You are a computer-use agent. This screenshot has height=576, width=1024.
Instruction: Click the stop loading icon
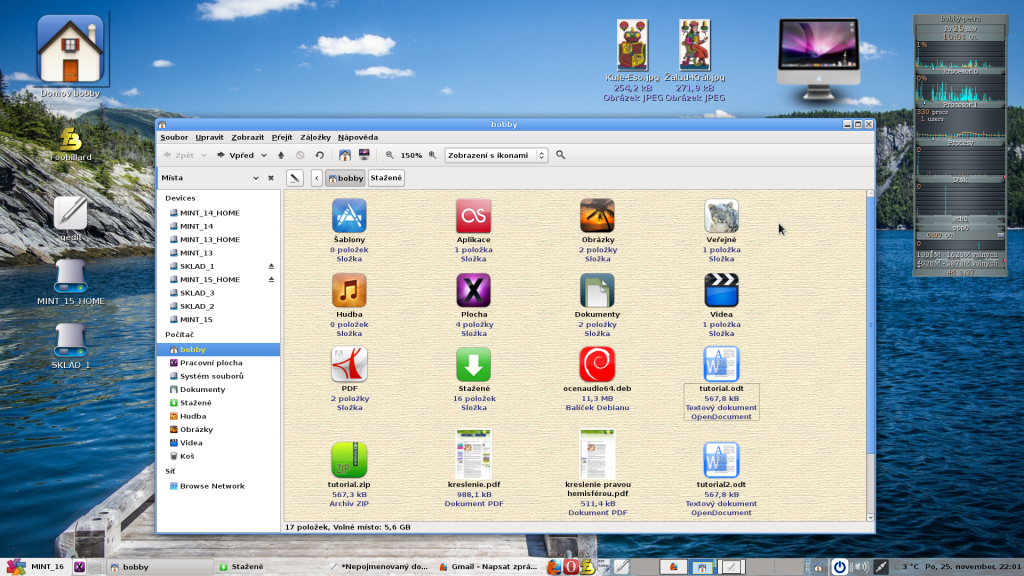tap(300, 155)
